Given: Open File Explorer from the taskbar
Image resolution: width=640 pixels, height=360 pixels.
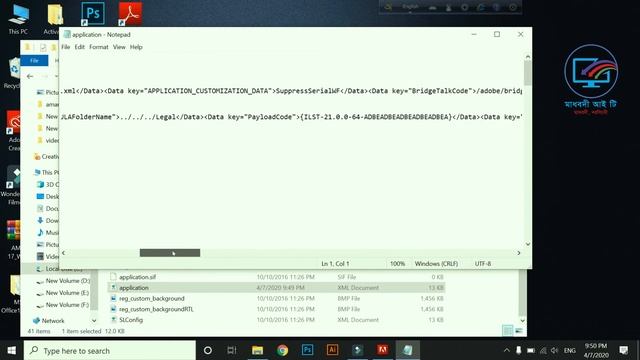Looking at the screenshot, I should click(257, 350).
